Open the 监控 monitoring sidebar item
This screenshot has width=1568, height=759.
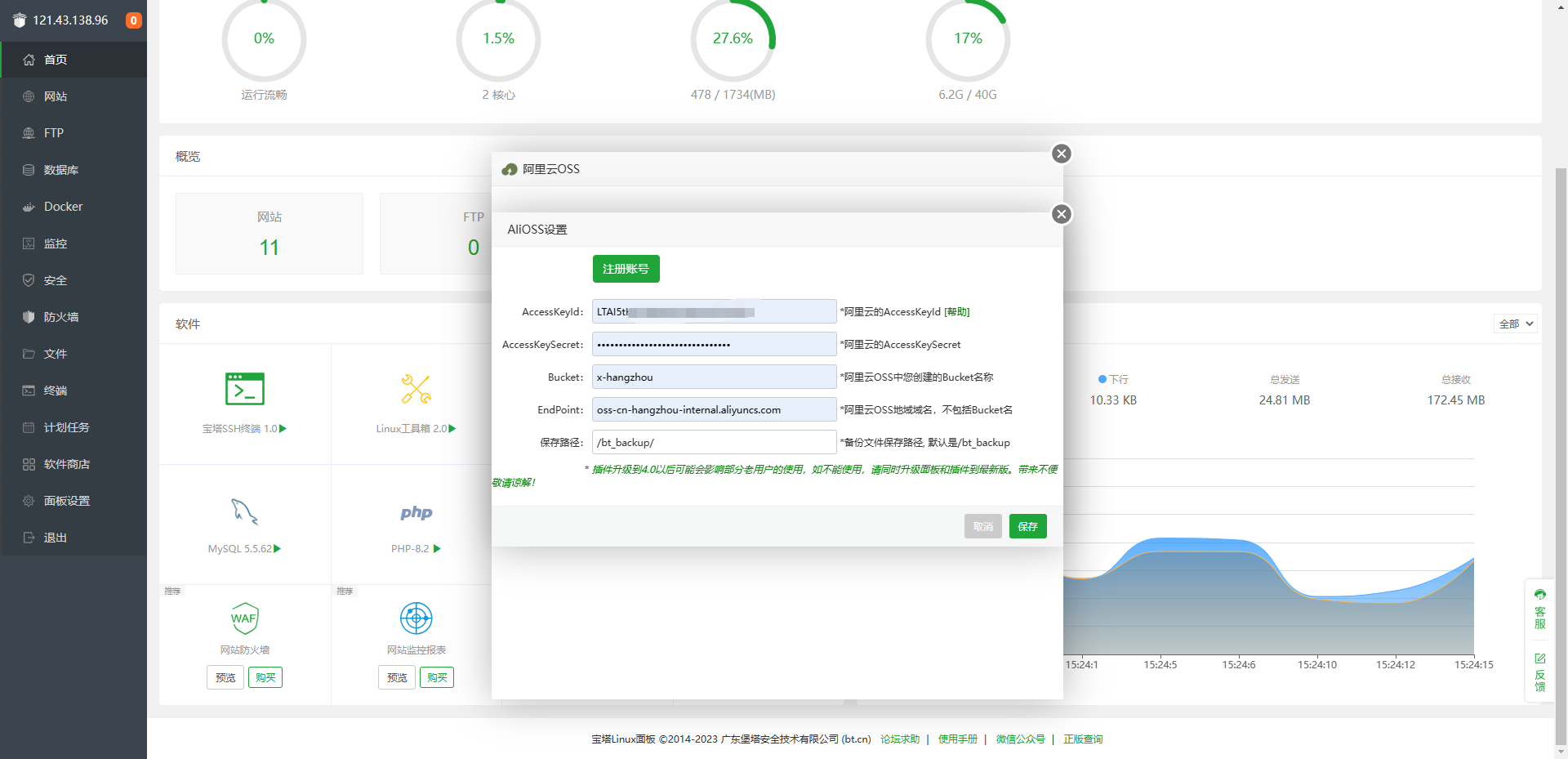pos(73,243)
